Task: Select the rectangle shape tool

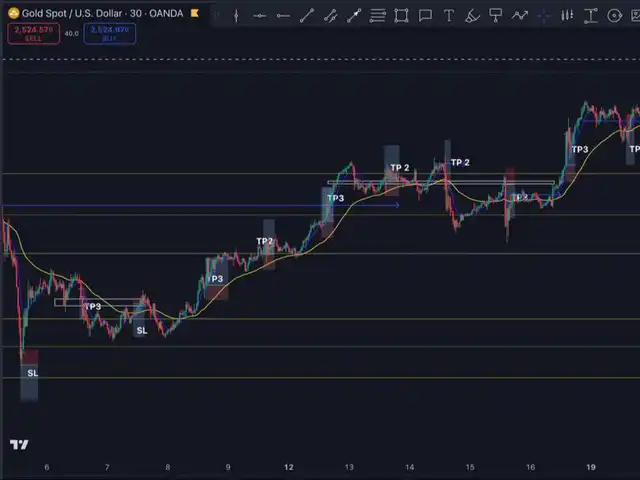Action: pyautogui.click(x=401, y=16)
